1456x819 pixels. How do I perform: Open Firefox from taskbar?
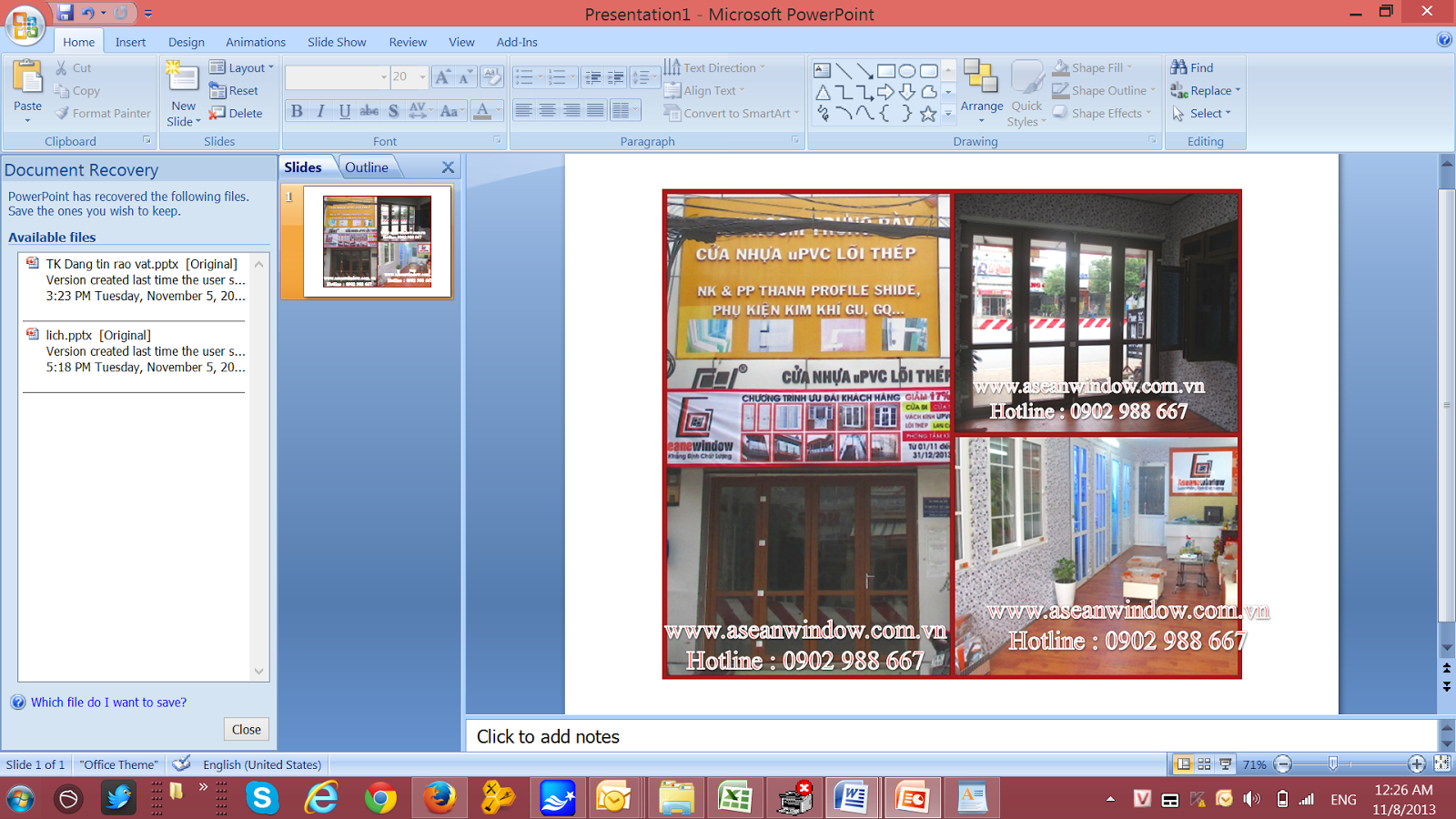click(440, 799)
